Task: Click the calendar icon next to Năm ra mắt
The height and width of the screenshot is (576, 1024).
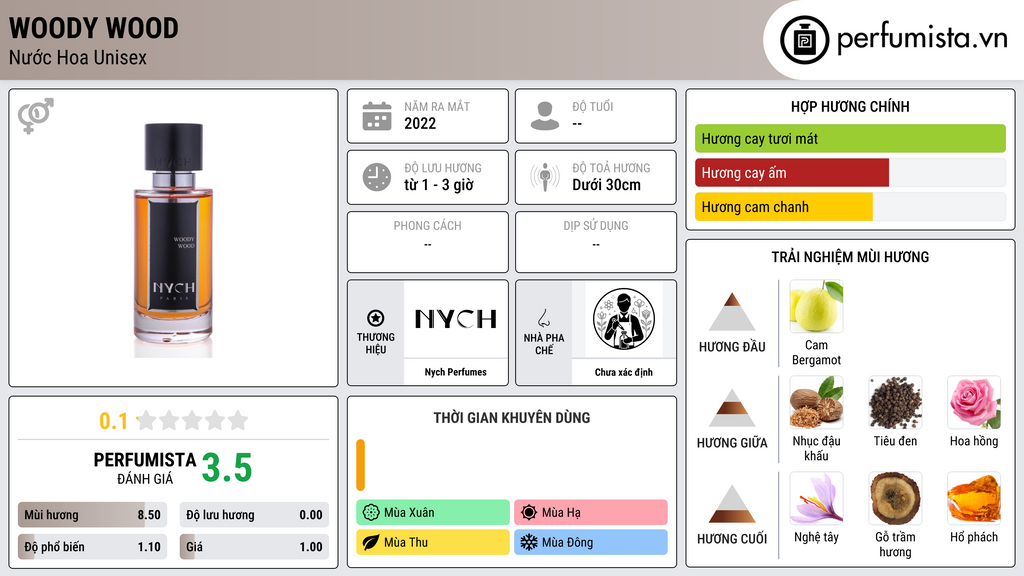Action: point(377,116)
